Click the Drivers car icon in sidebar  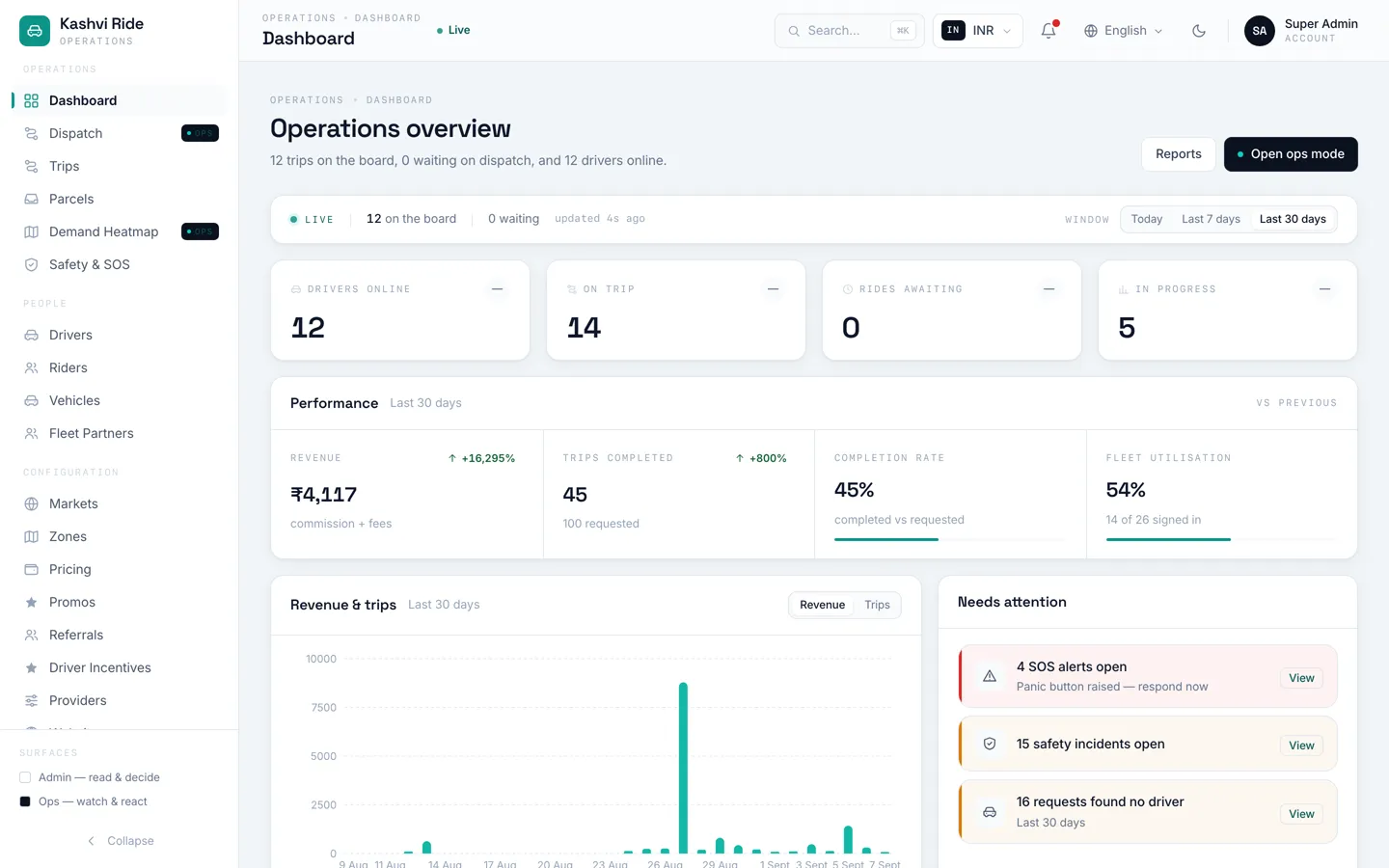[x=31, y=335]
